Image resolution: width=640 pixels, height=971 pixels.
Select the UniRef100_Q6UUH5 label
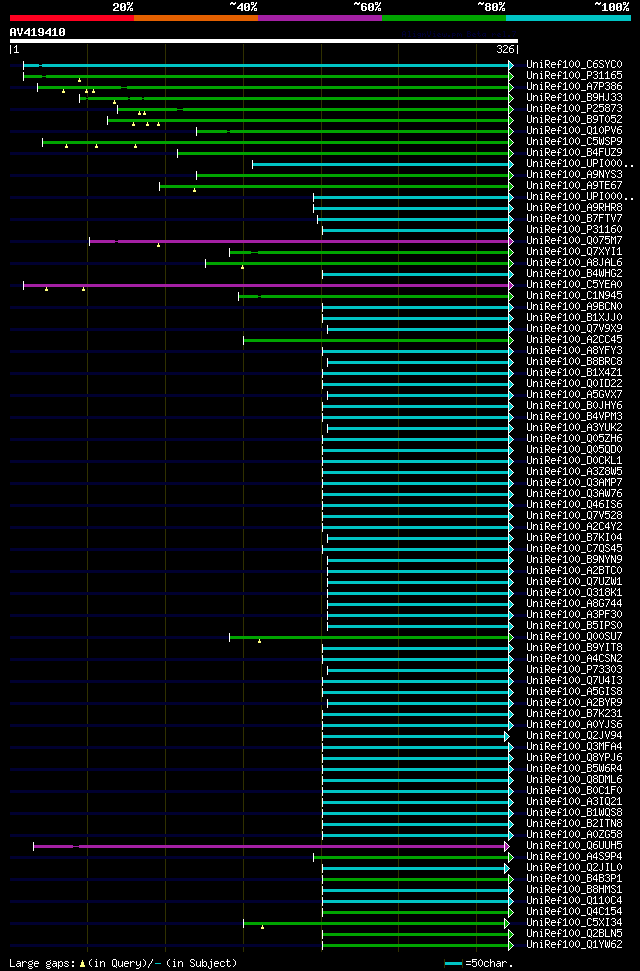(x=574, y=845)
